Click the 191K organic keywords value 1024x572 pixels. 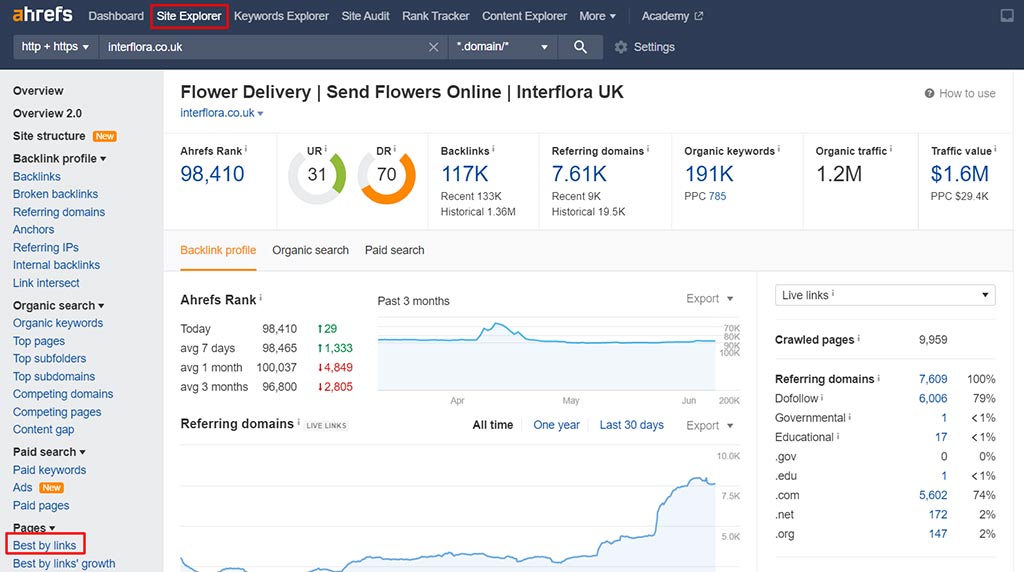point(709,174)
